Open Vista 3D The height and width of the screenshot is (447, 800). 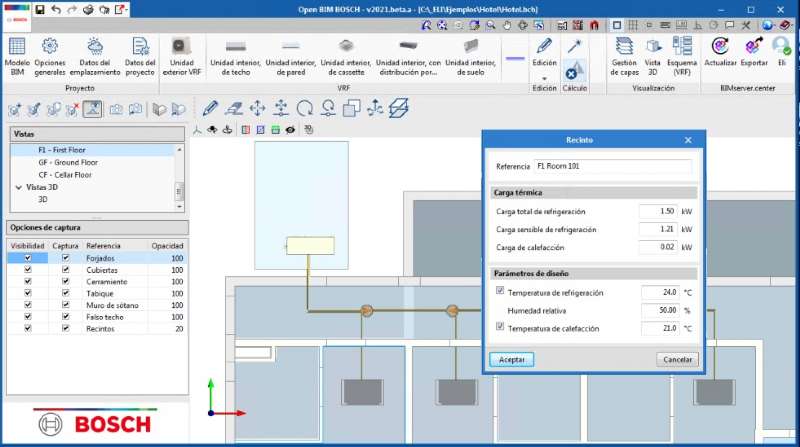click(653, 57)
